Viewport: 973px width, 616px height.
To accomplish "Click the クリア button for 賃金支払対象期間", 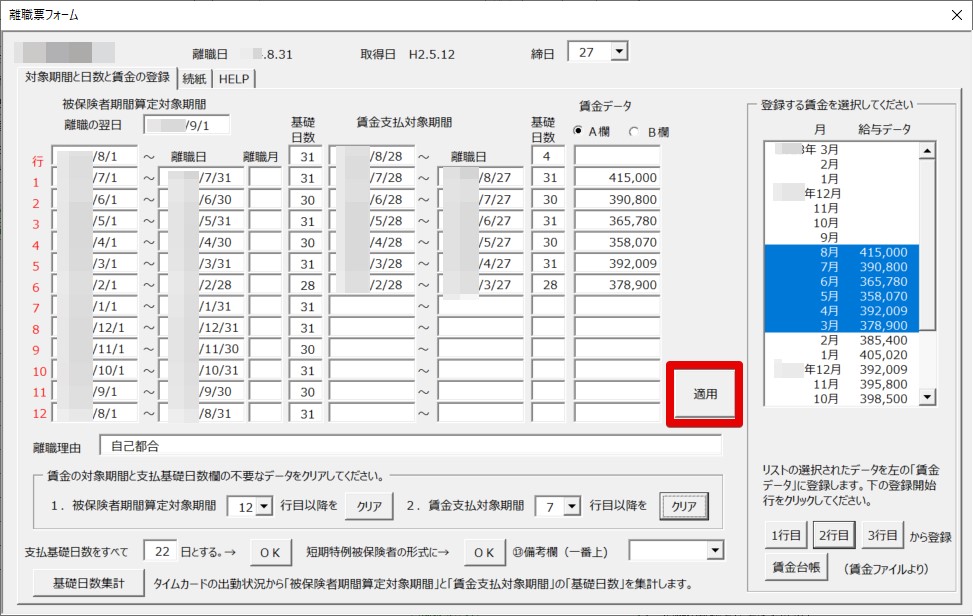I will point(684,506).
